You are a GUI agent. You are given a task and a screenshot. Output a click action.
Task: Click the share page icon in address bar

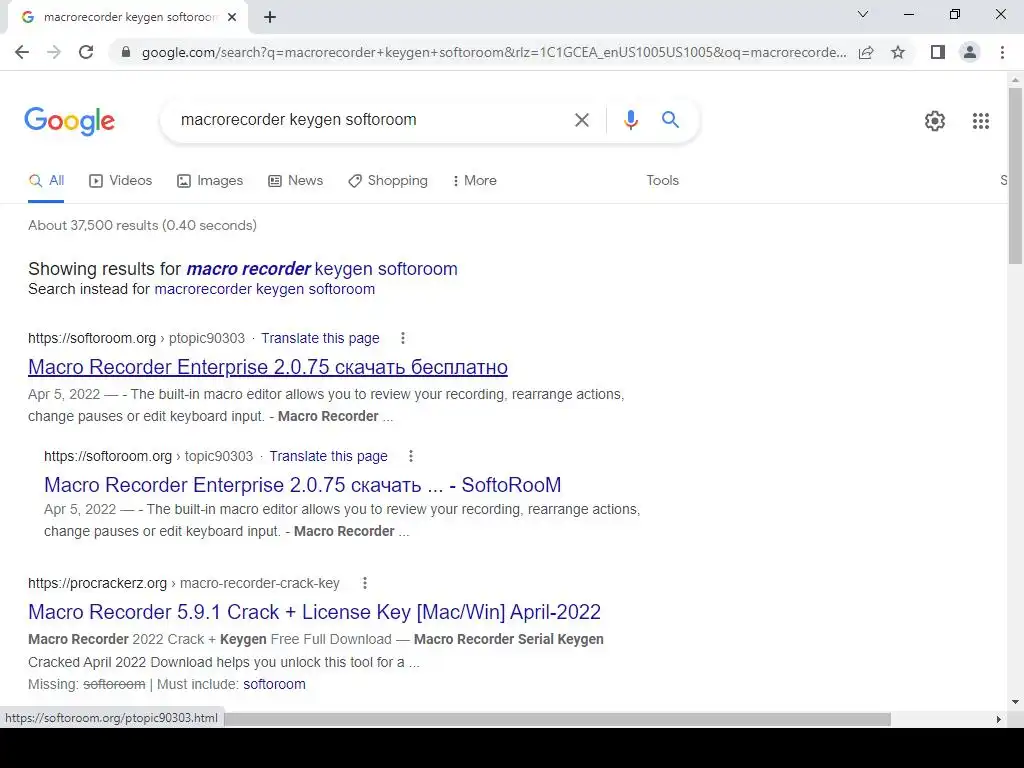point(866,52)
